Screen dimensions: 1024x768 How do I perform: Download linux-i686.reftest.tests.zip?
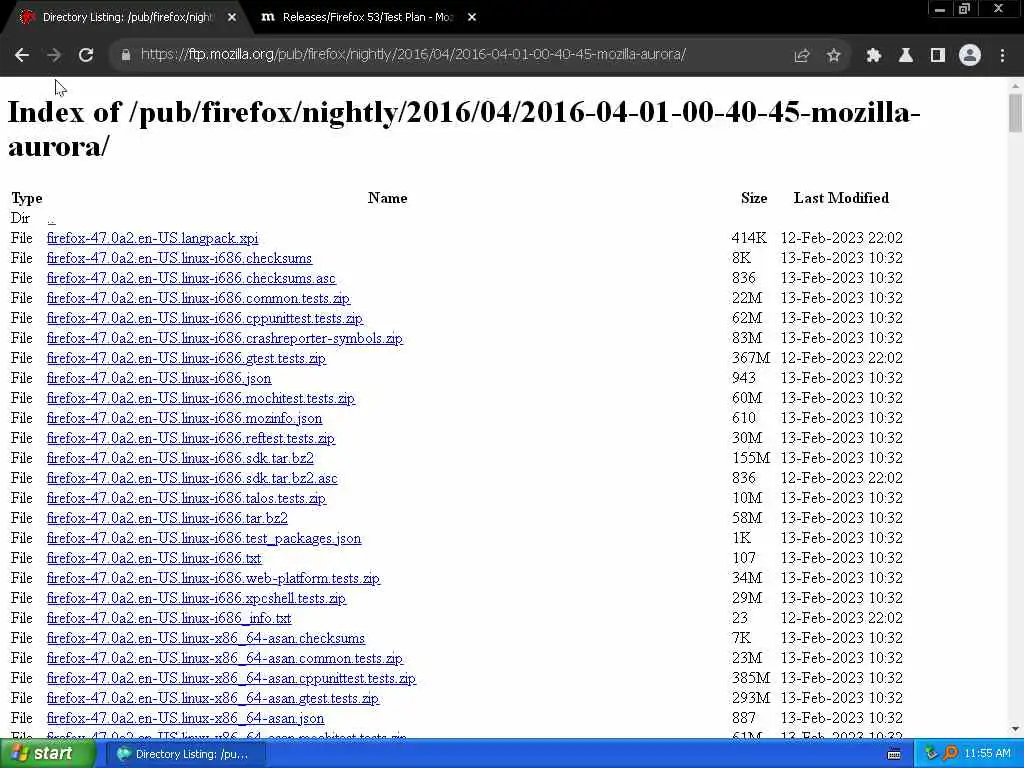click(191, 438)
